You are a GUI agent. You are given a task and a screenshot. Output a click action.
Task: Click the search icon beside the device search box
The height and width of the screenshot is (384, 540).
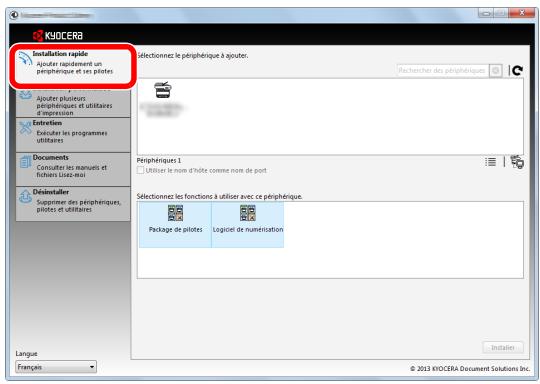coord(496,71)
